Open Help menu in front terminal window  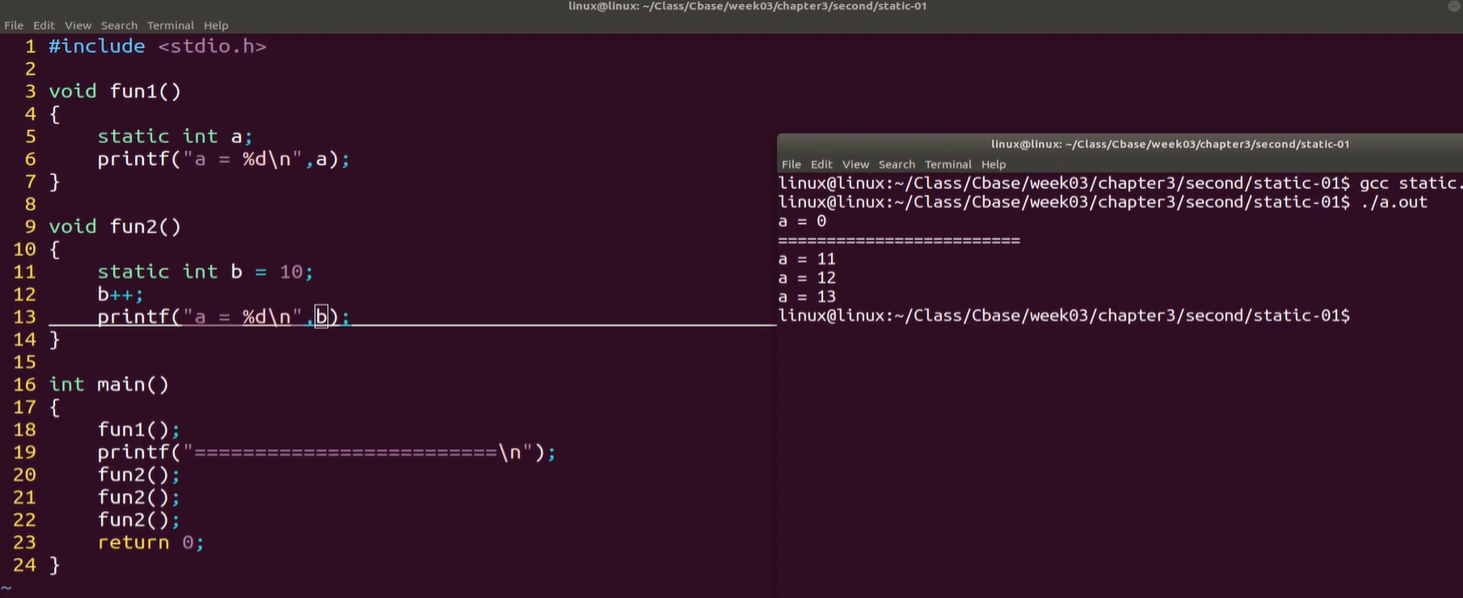[x=994, y=164]
